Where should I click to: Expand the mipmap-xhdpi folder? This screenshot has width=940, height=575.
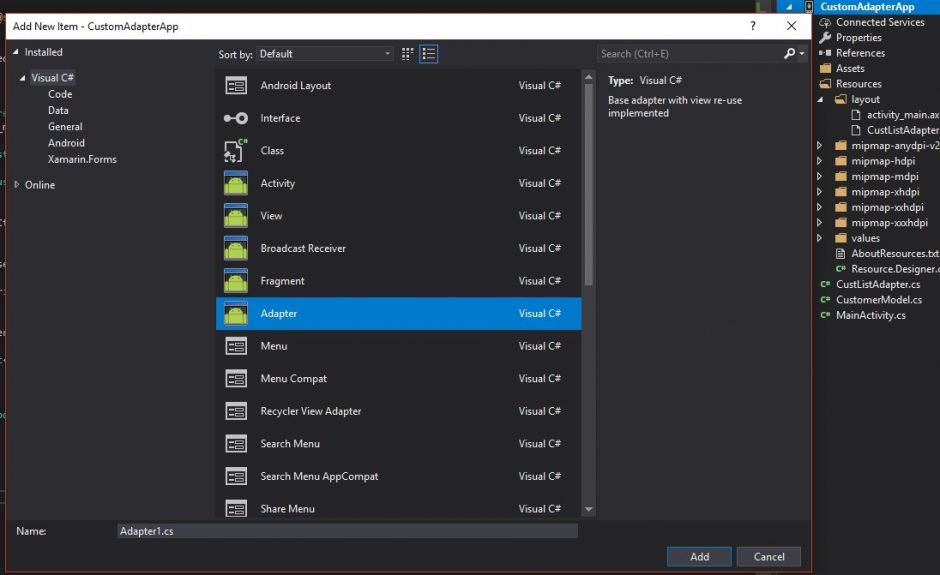(x=820, y=192)
